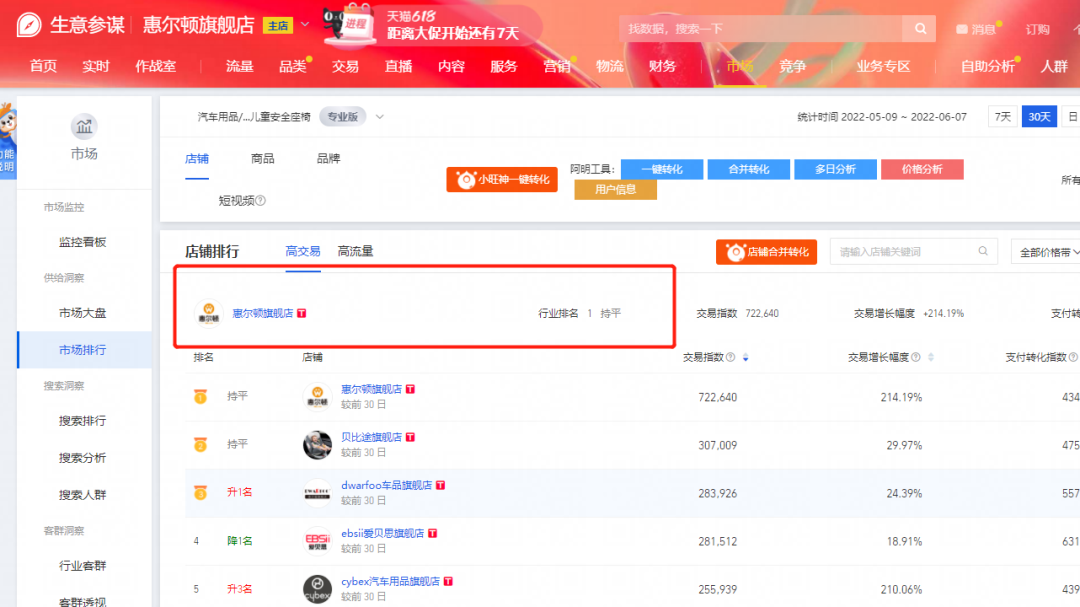
Task: Click Tmall badge next to dwarfoo车品旗舰店
Action: click(x=441, y=485)
